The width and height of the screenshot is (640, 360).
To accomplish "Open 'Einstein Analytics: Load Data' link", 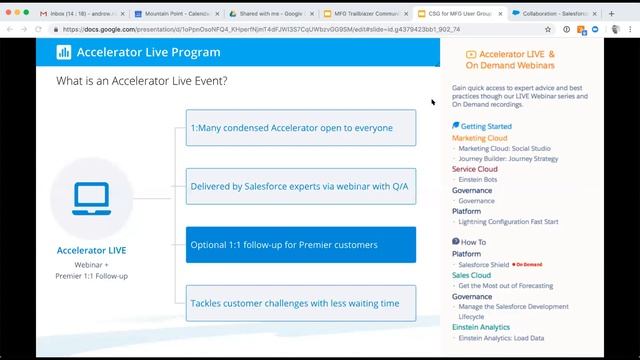I will coord(501,338).
